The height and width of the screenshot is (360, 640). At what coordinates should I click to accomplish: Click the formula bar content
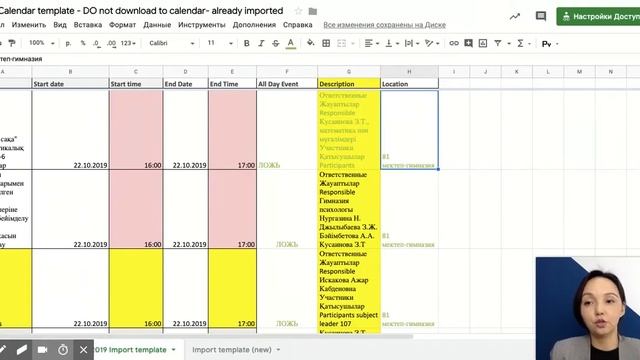point(21,59)
